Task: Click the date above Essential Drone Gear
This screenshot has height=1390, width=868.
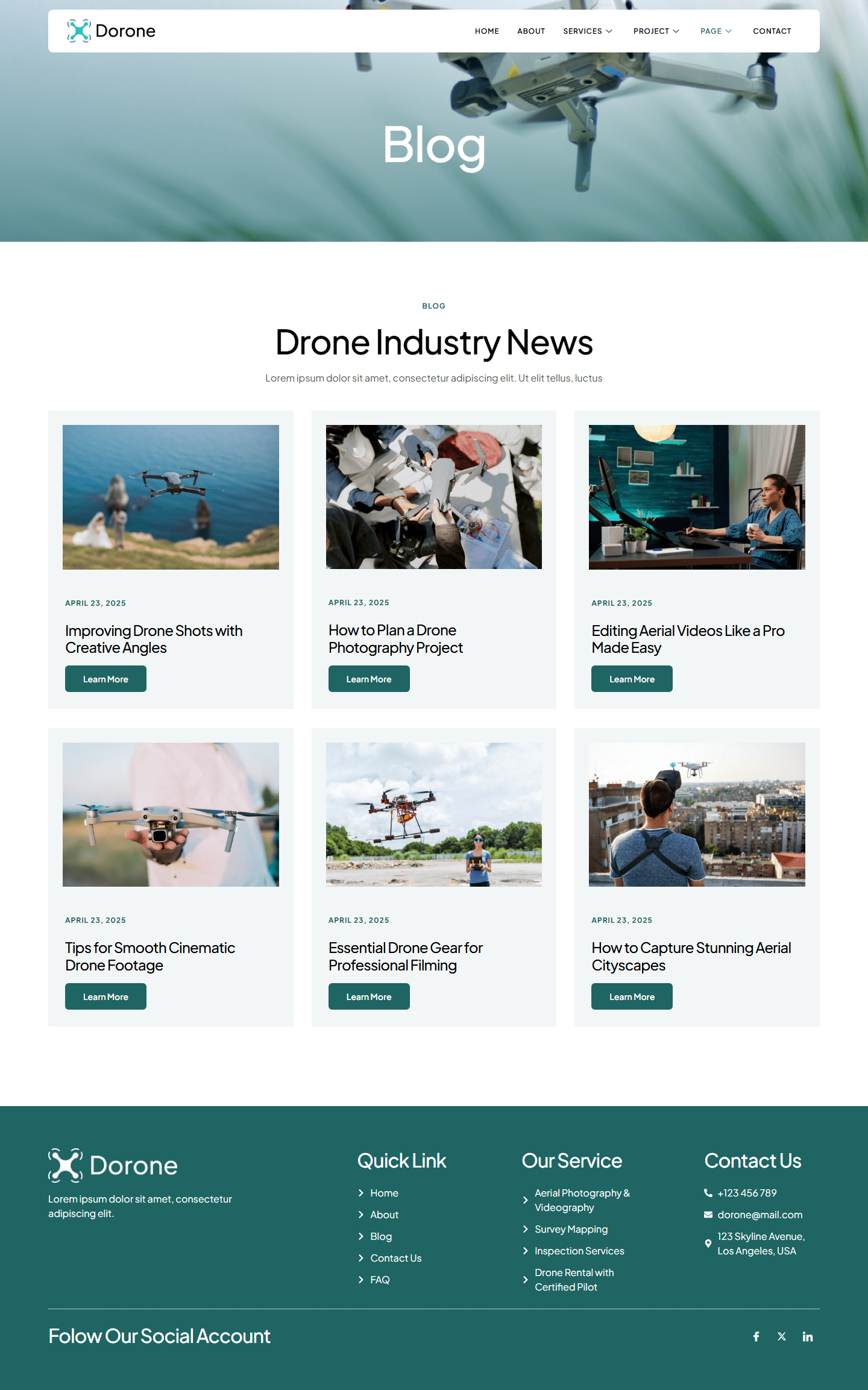Action: coord(359,920)
